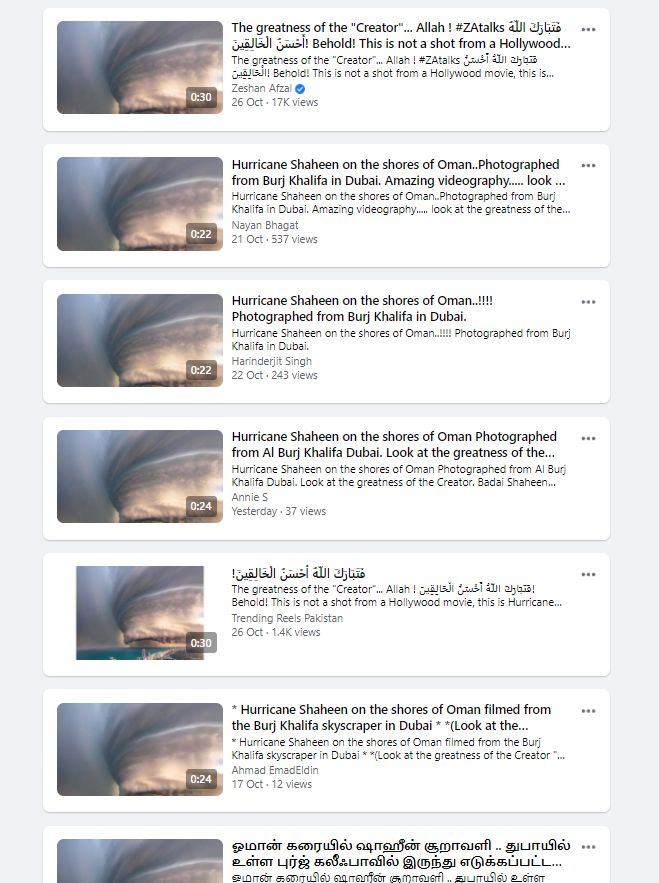Open three-dot menu for Nayan Bhagat video
The image size is (659, 883).
coord(588,165)
